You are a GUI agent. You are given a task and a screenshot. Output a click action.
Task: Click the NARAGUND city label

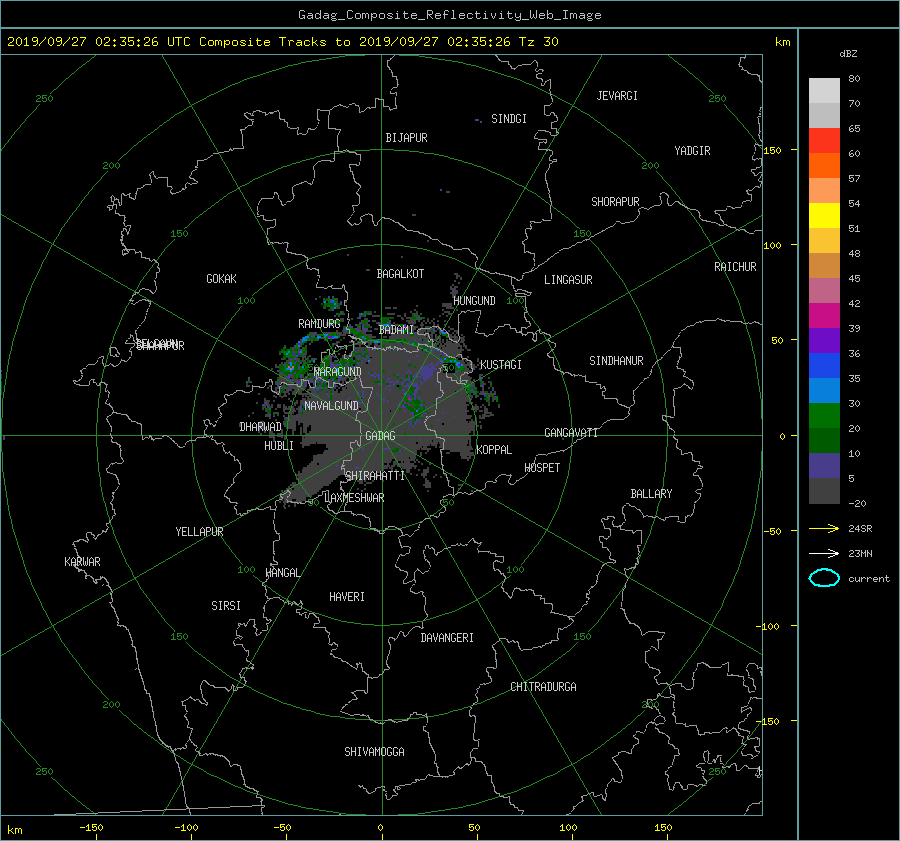(338, 372)
